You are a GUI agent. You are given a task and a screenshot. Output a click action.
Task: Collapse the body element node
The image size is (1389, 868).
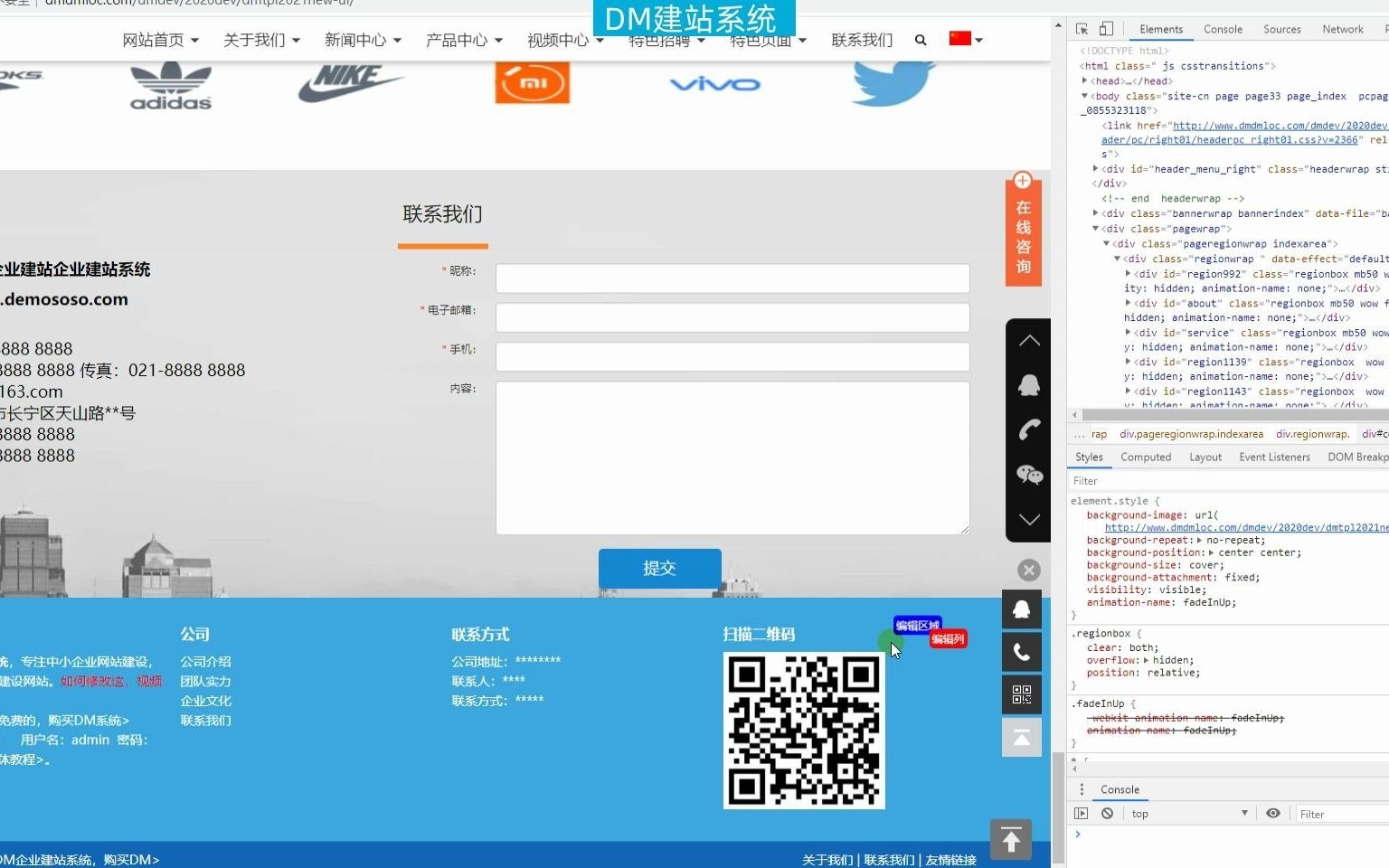point(1085,96)
